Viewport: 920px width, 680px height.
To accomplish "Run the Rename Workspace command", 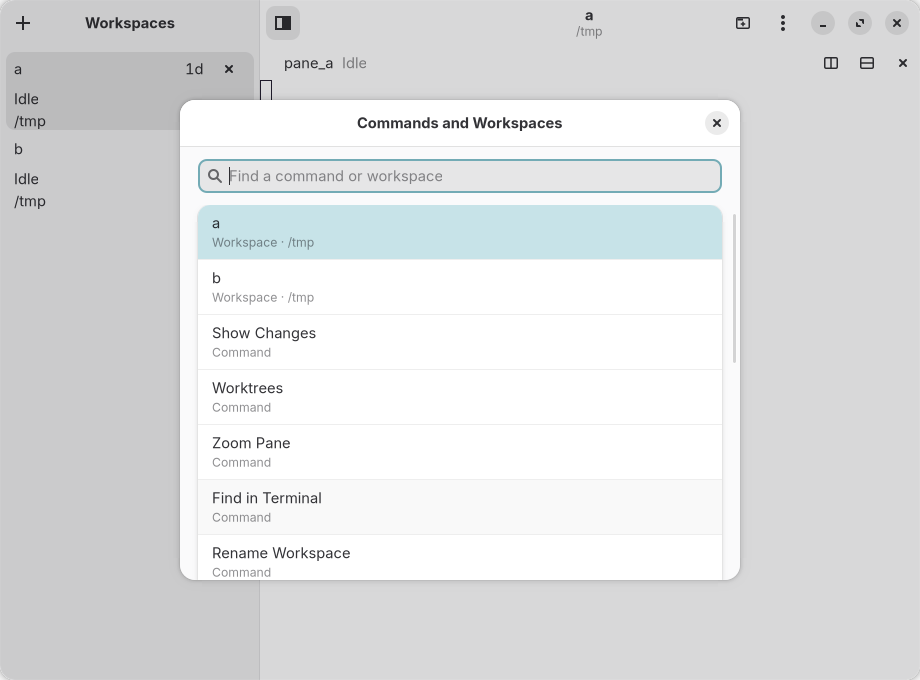I will [460, 557].
